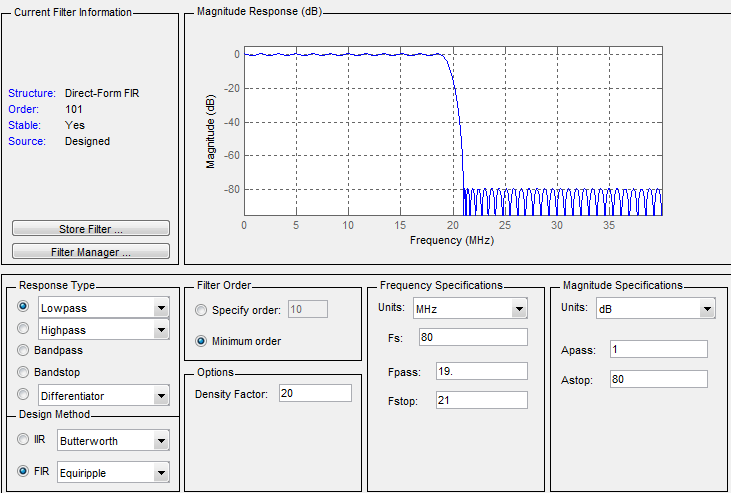The height and width of the screenshot is (493, 731).
Task: Open the Filter Manager
Action: [x=91, y=251]
